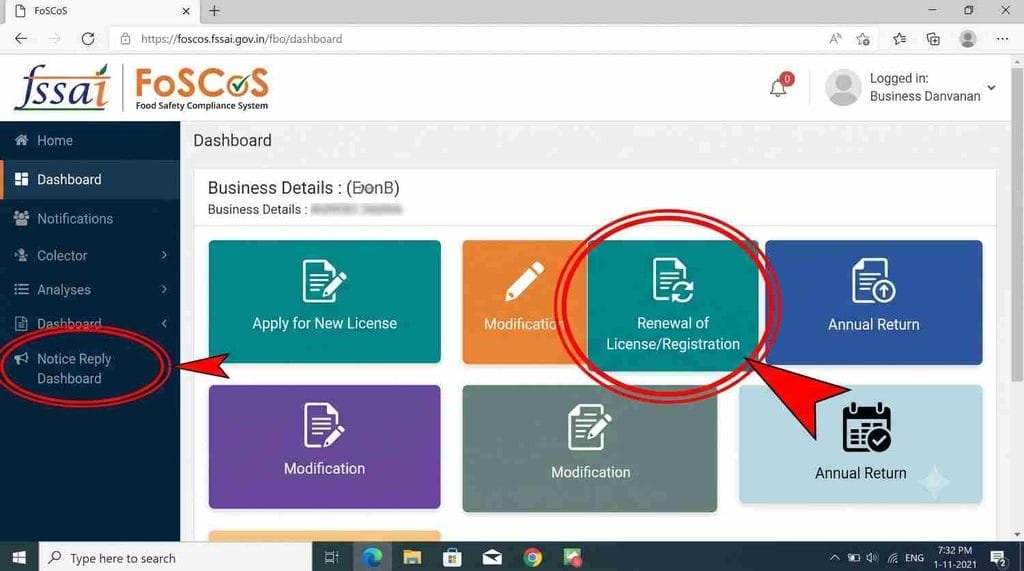Open dark blue Annual Return tile

[x=874, y=302]
